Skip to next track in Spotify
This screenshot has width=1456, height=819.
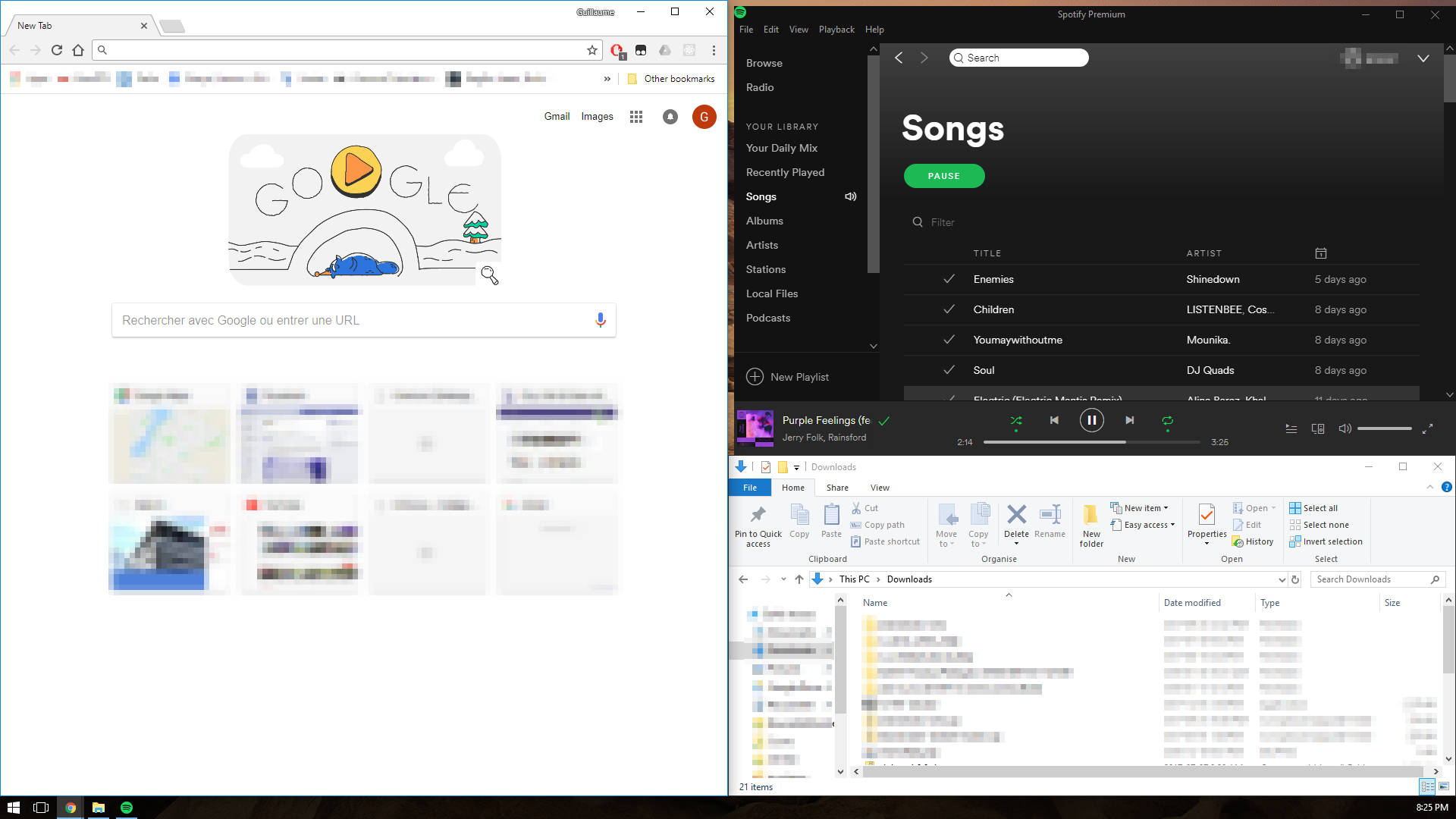point(1129,420)
